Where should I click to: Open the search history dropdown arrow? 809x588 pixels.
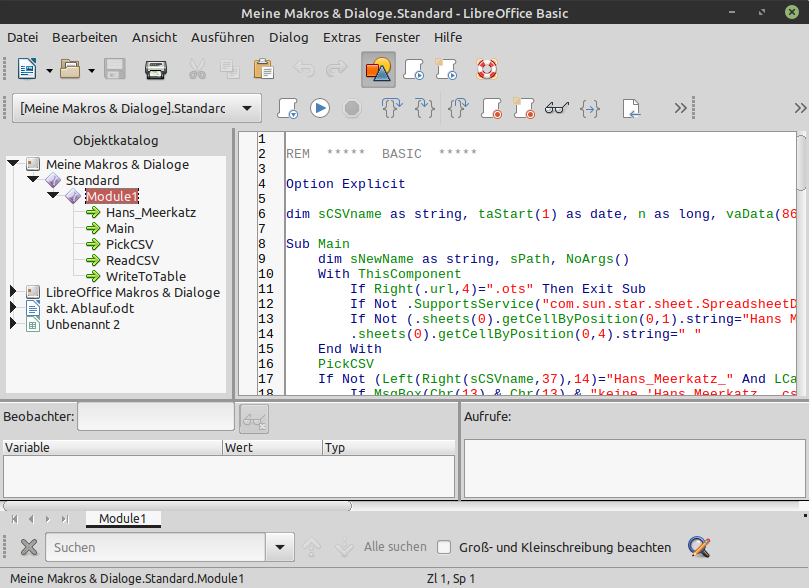click(280, 547)
